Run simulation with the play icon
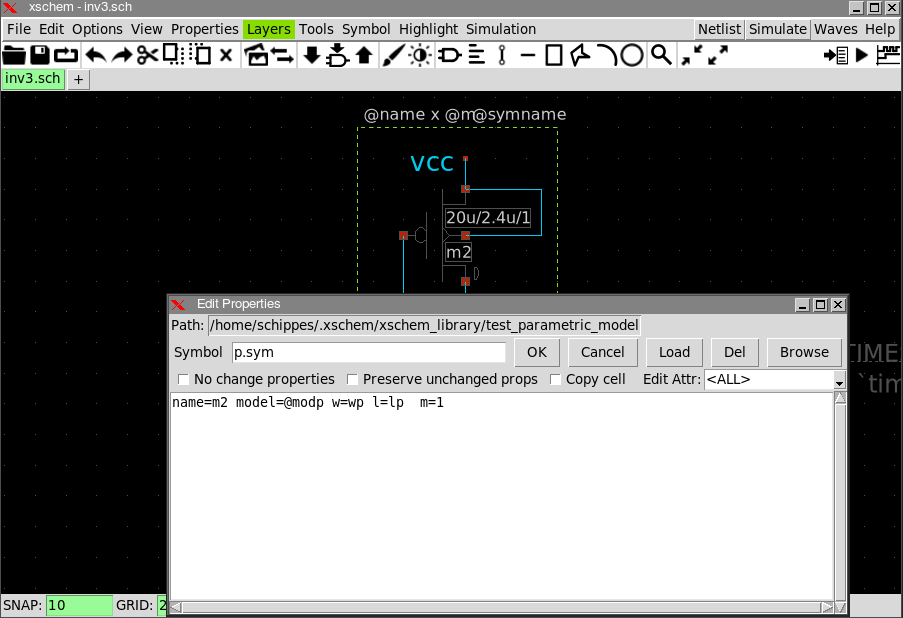This screenshot has width=903, height=618. coord(862,55)
